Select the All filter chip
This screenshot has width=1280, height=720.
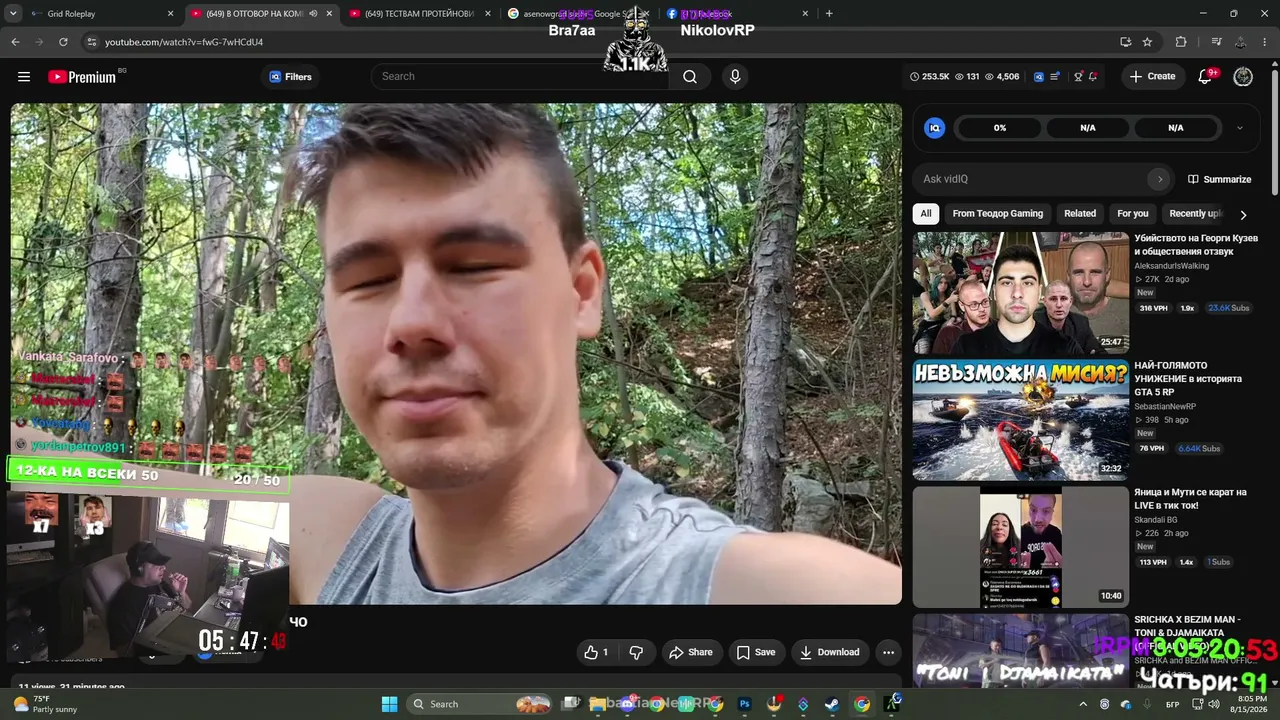pos(926,213)
